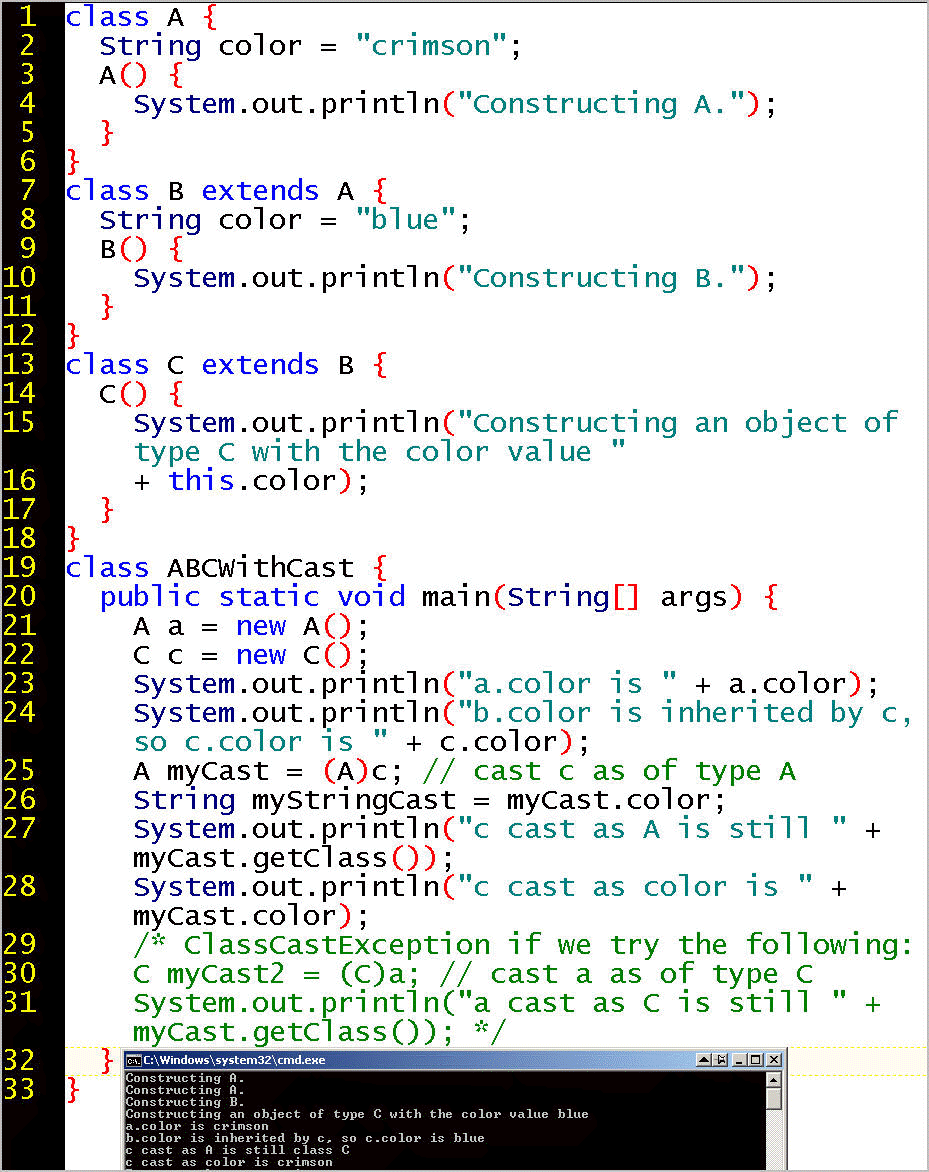Maximize the cmd.exe window
The image size is (929, 1172).
tap(756, 1060)
